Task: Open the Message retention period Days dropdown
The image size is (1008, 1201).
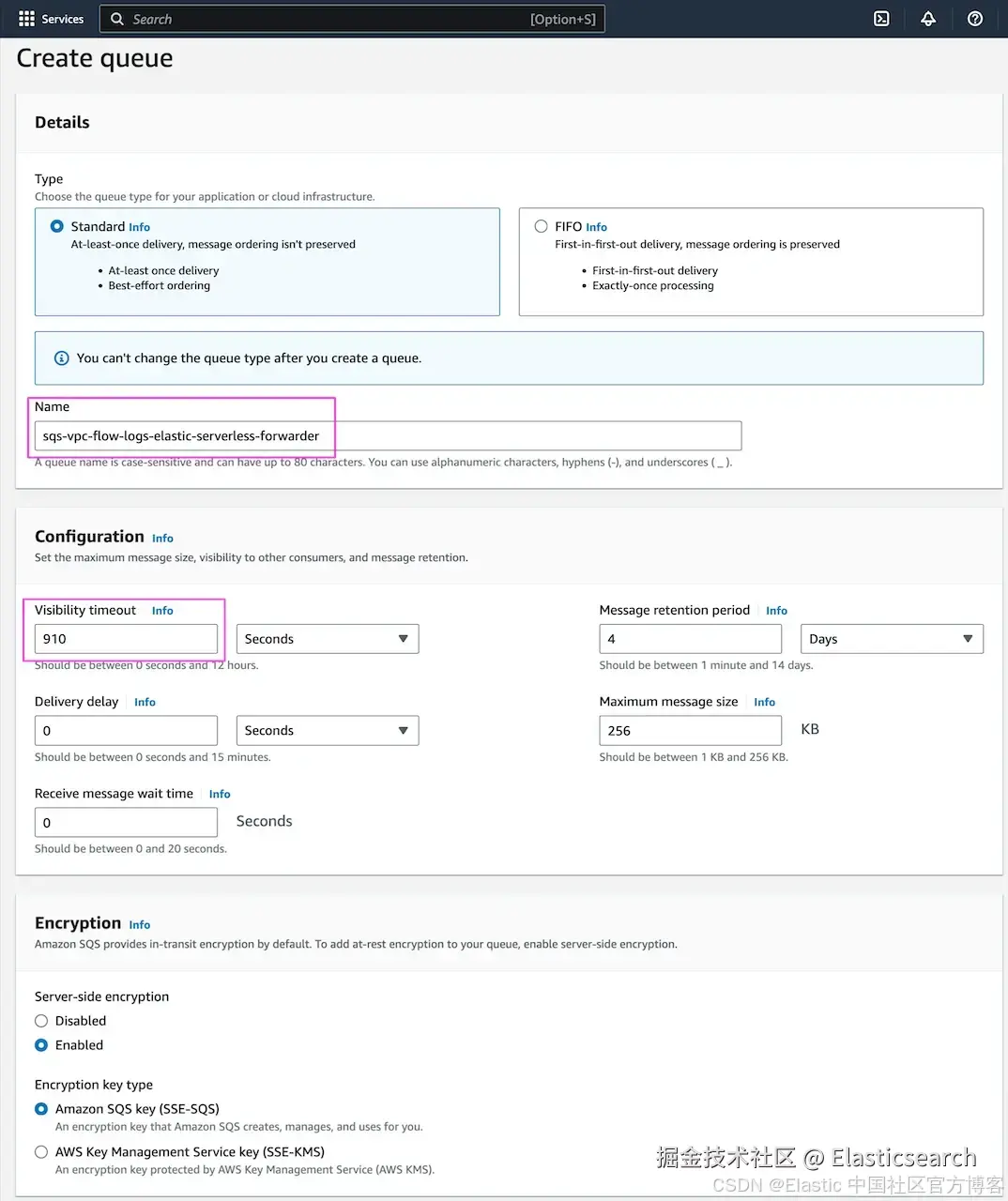Action: tap(891, 639)
